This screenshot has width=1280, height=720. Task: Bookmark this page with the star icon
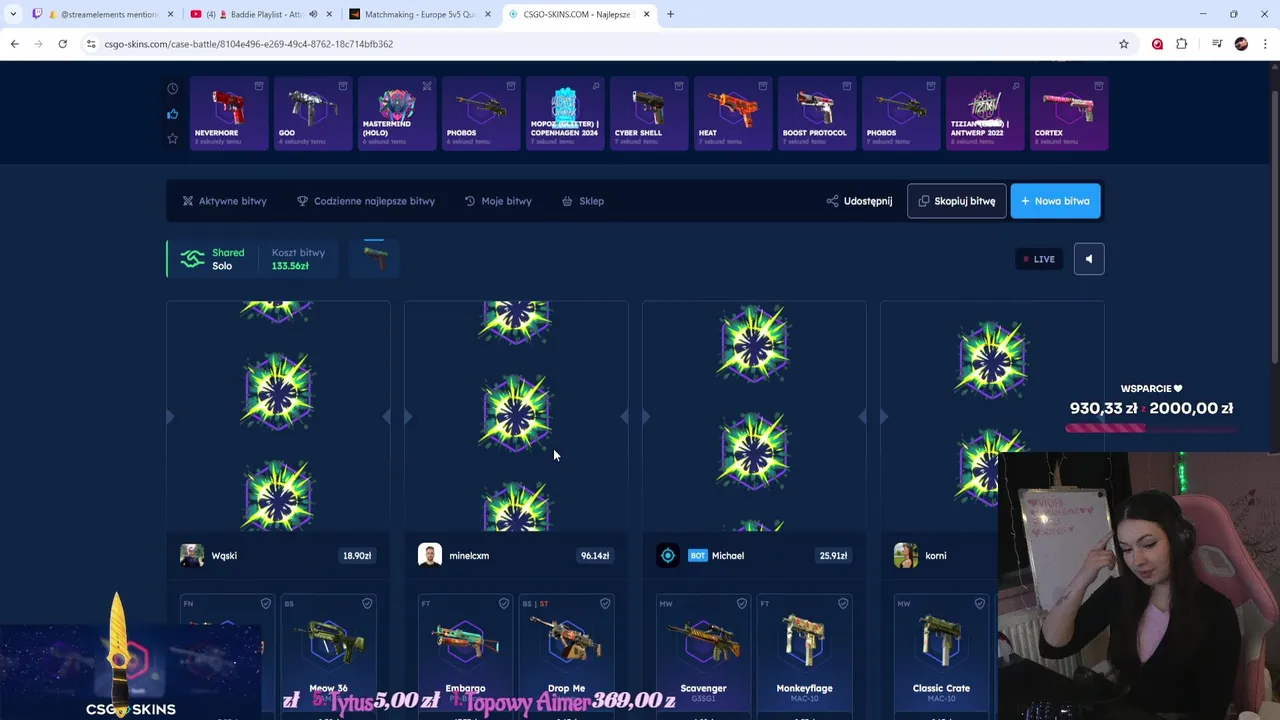pos(1124,44)
